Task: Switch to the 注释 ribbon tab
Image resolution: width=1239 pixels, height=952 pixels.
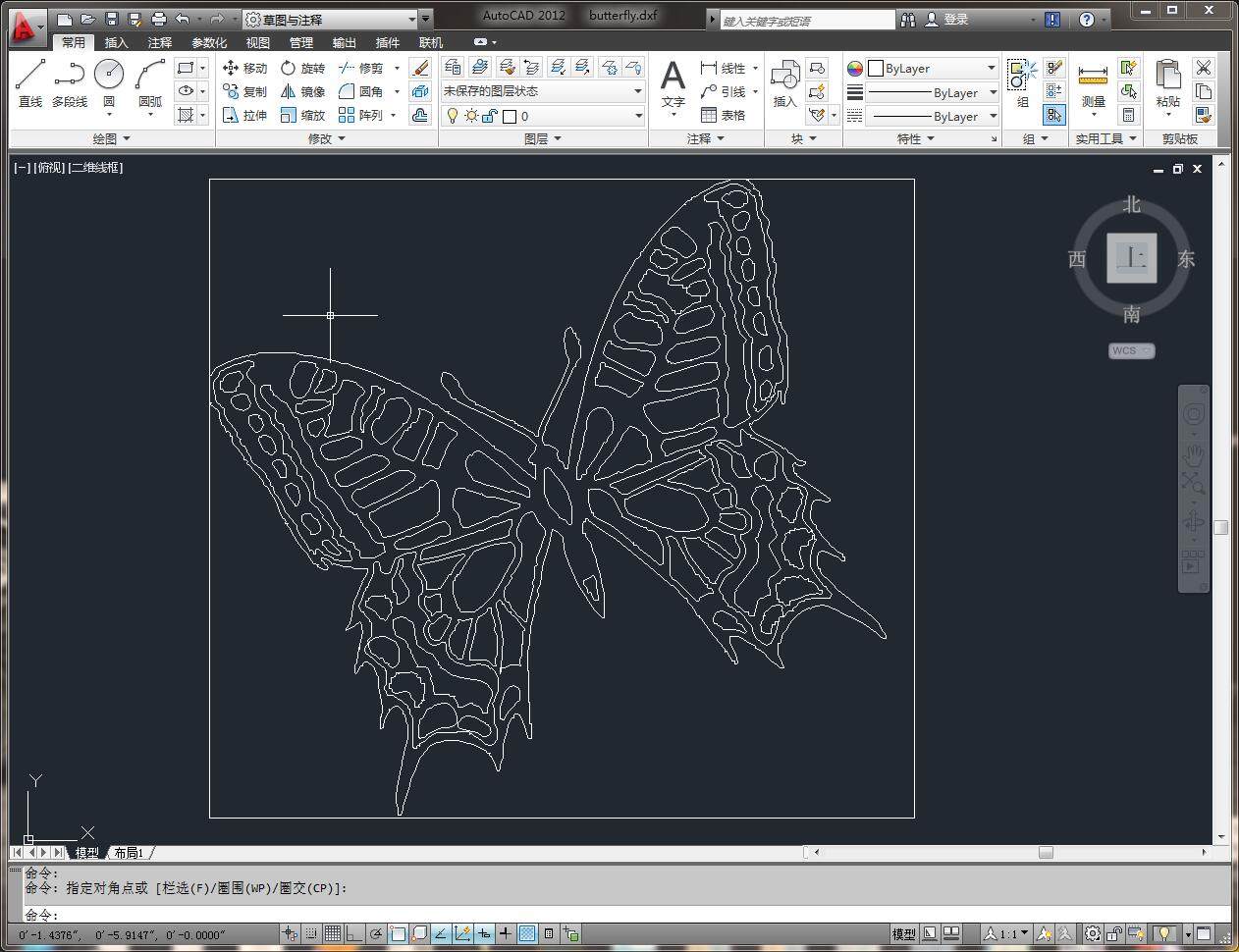Action: [x=160, y=42]
